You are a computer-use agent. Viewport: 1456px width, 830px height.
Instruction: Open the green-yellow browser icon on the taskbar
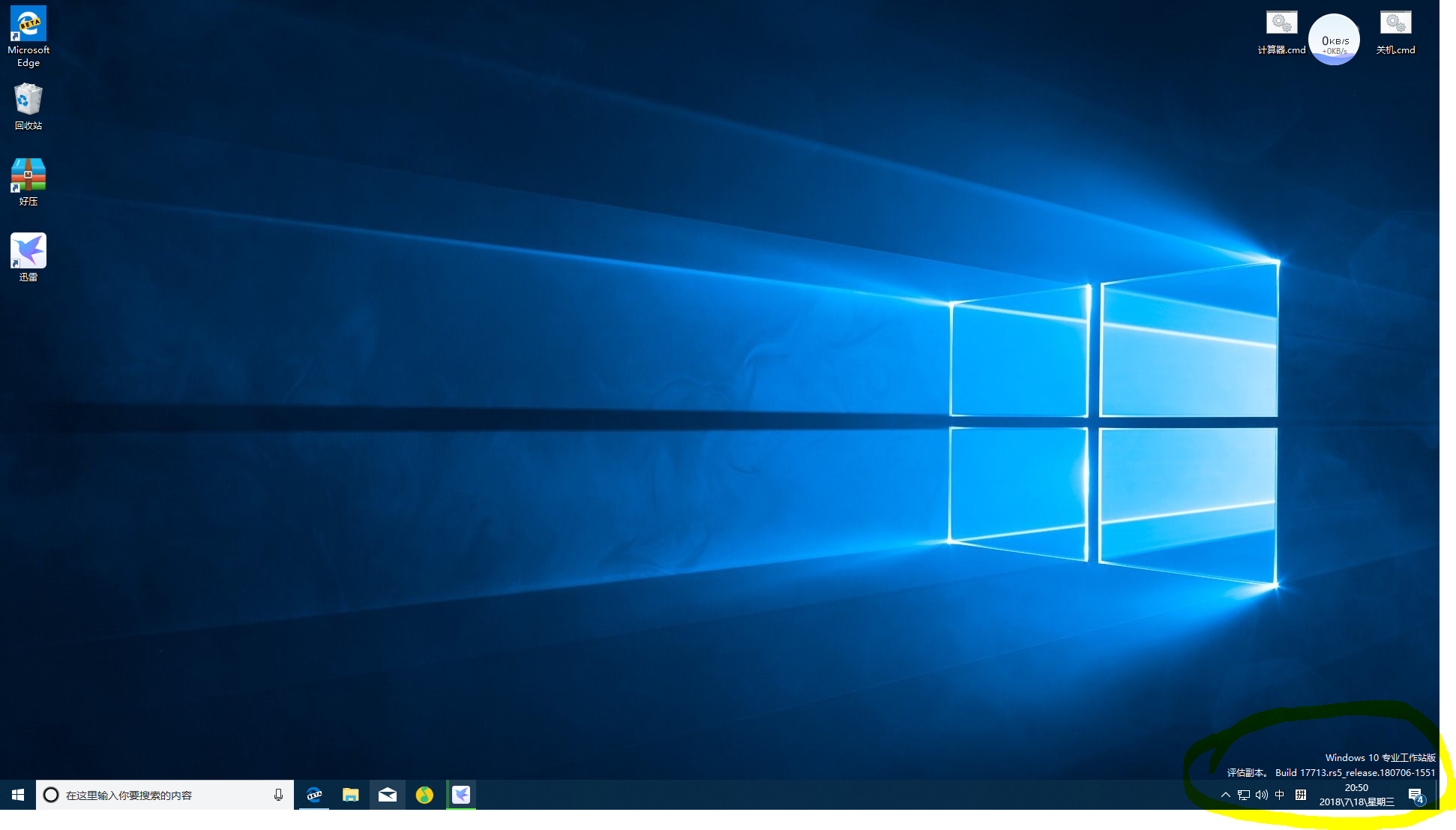tap(424, 795)
